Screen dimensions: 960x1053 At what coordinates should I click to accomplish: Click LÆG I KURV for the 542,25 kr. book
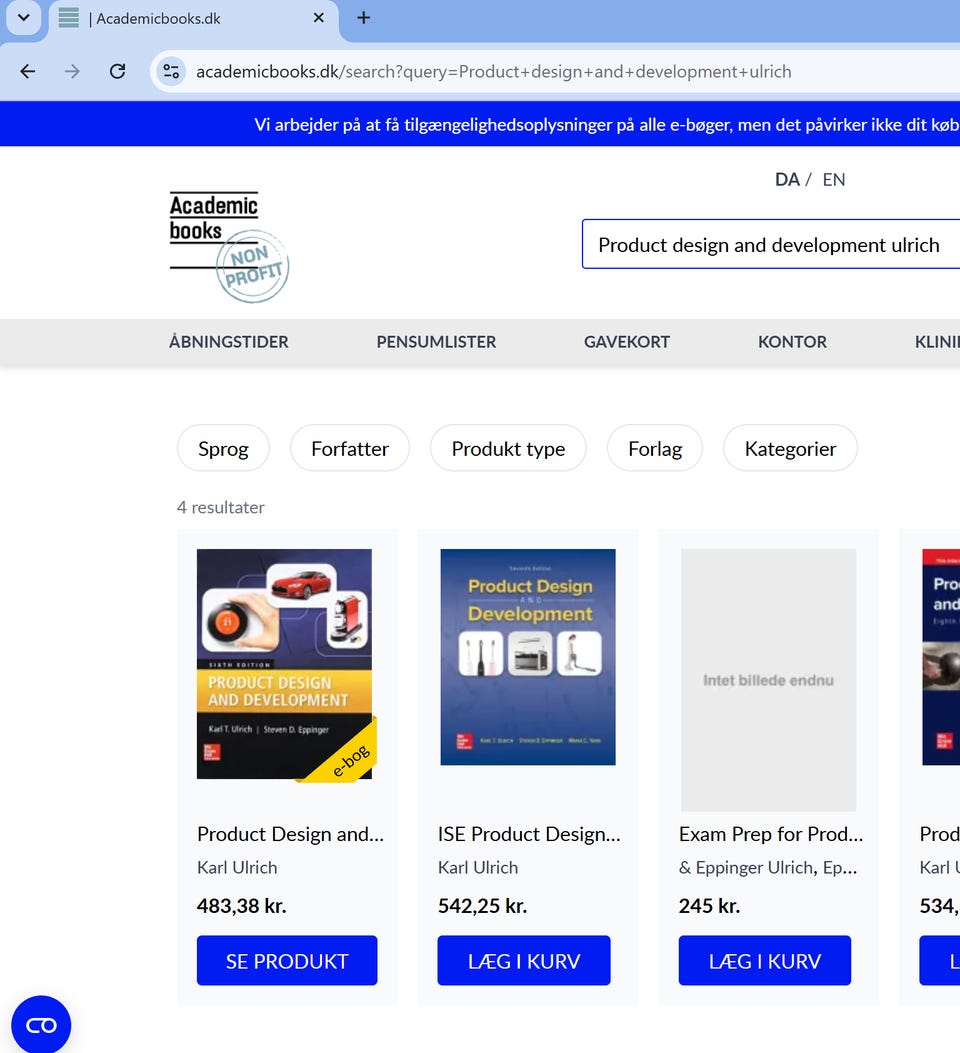point(524,960)
